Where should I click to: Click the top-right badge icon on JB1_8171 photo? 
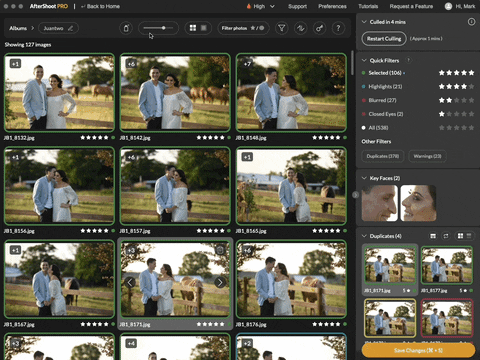(220, 250)
